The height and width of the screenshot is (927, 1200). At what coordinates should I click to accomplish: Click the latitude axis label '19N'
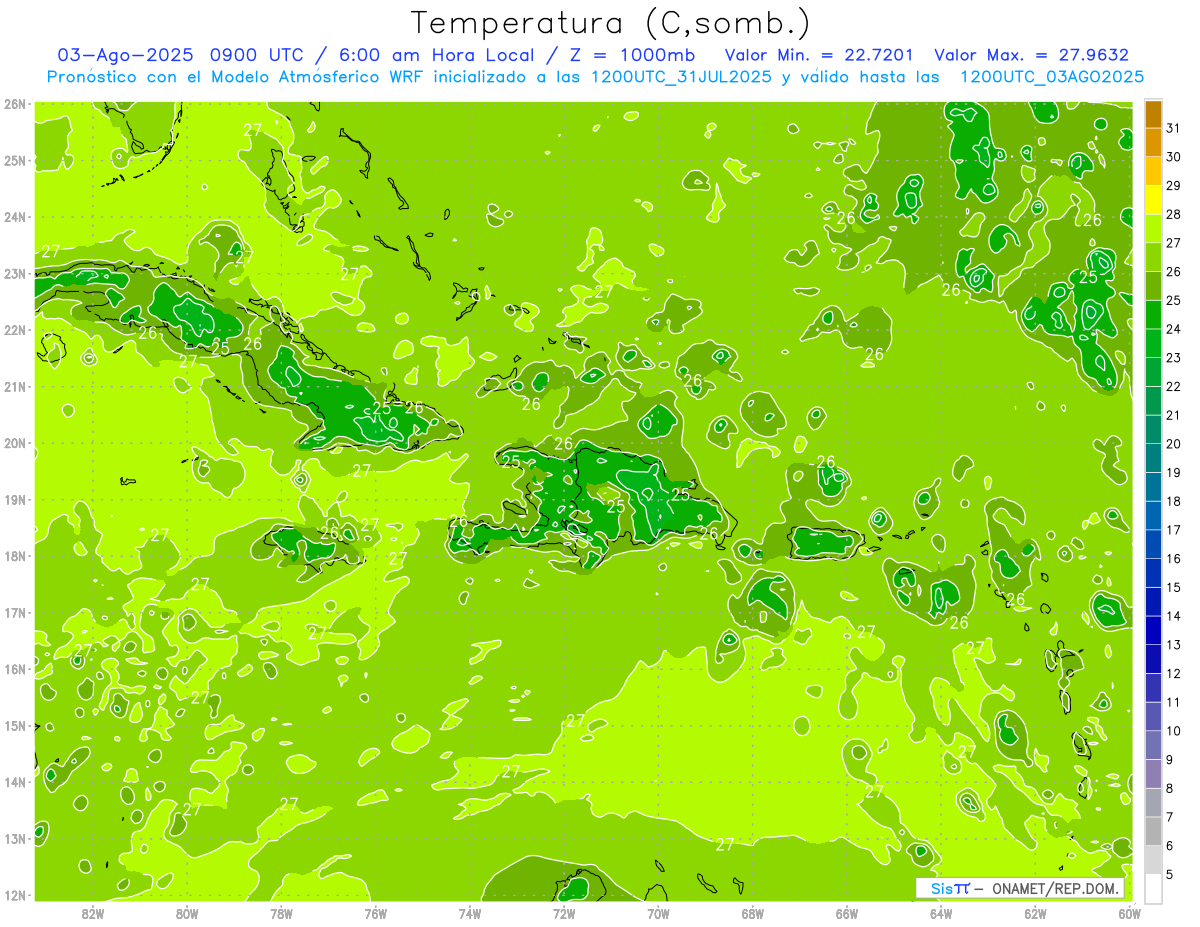point(15,500)
